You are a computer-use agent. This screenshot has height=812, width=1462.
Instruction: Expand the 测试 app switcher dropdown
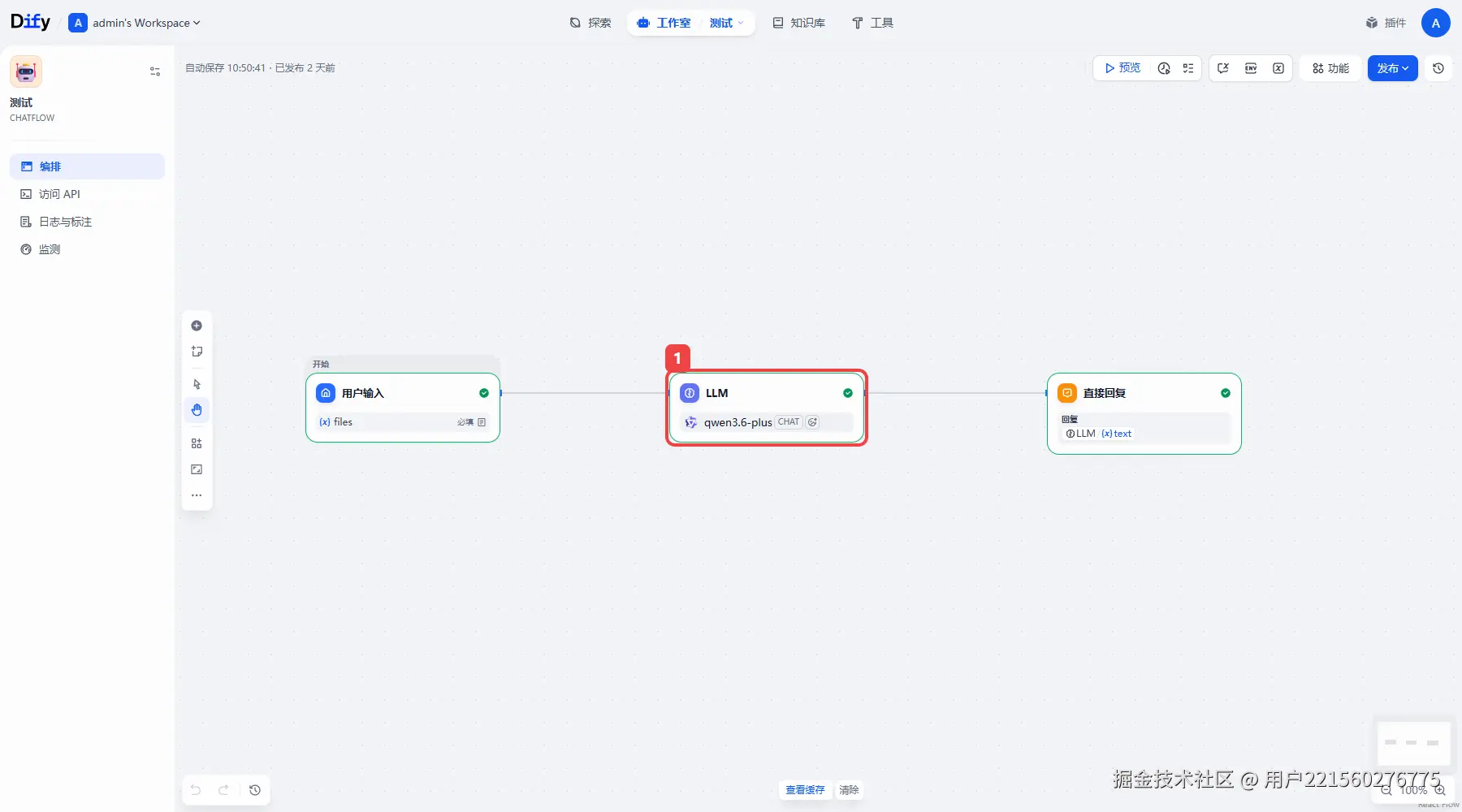click(726, 23)
